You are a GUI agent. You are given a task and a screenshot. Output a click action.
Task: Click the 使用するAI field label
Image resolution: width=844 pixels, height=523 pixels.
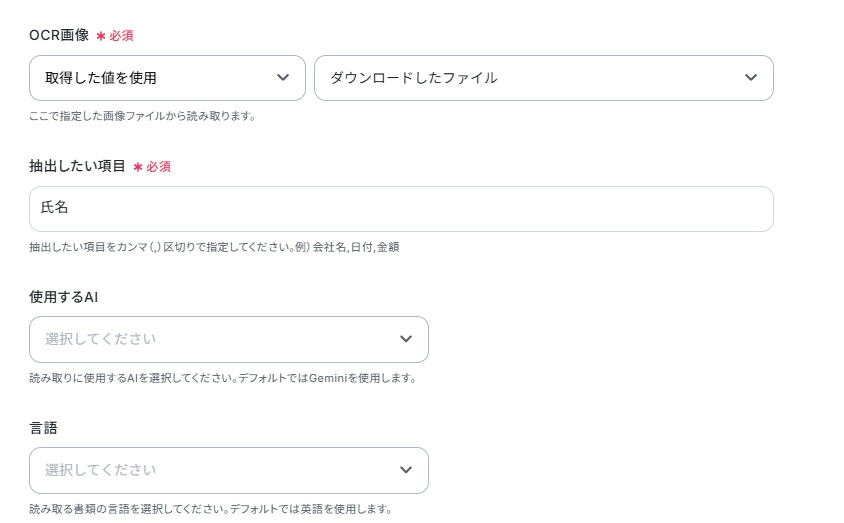[63, 297]
